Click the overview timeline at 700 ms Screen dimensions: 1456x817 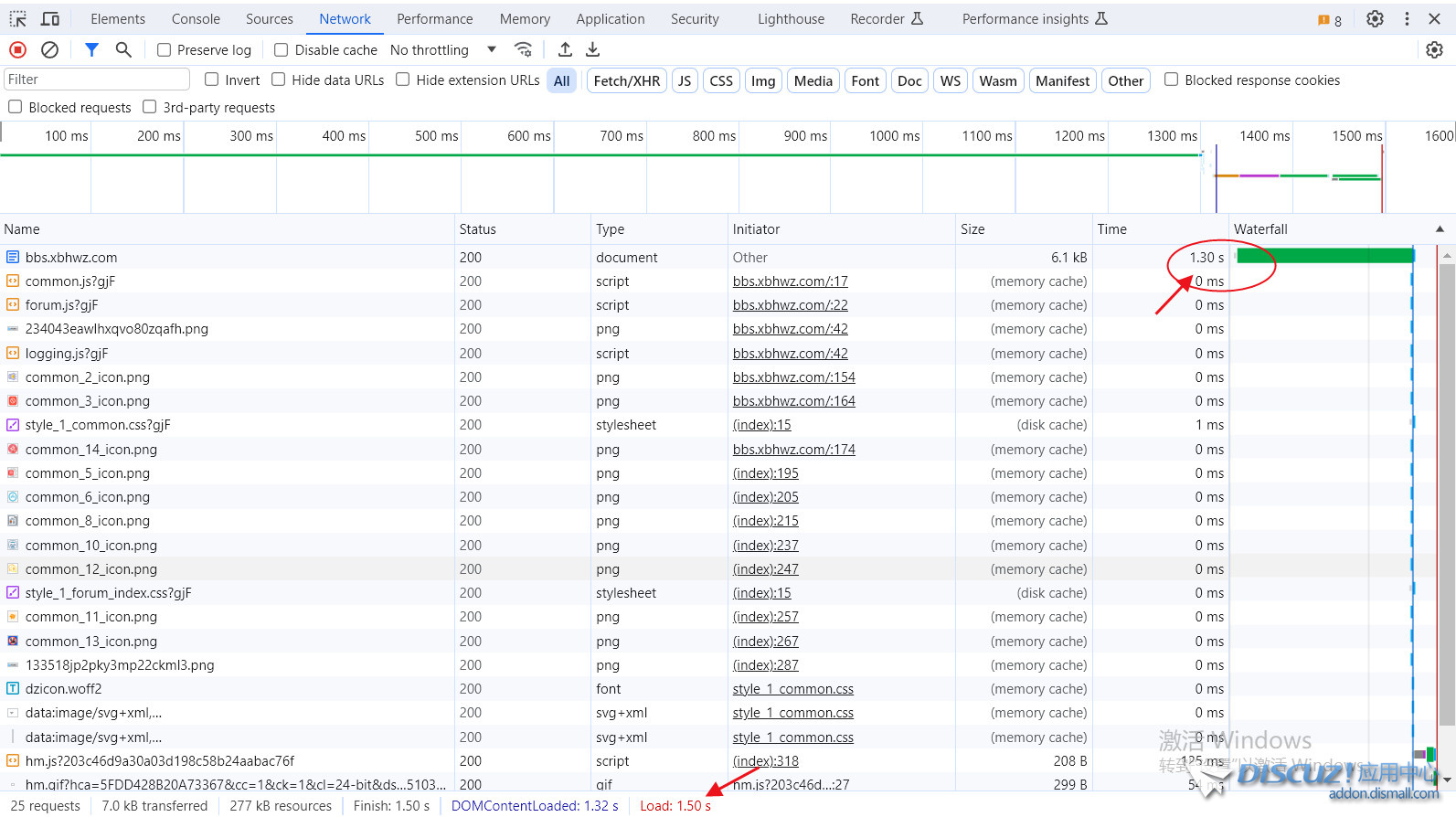coord(622,135)
